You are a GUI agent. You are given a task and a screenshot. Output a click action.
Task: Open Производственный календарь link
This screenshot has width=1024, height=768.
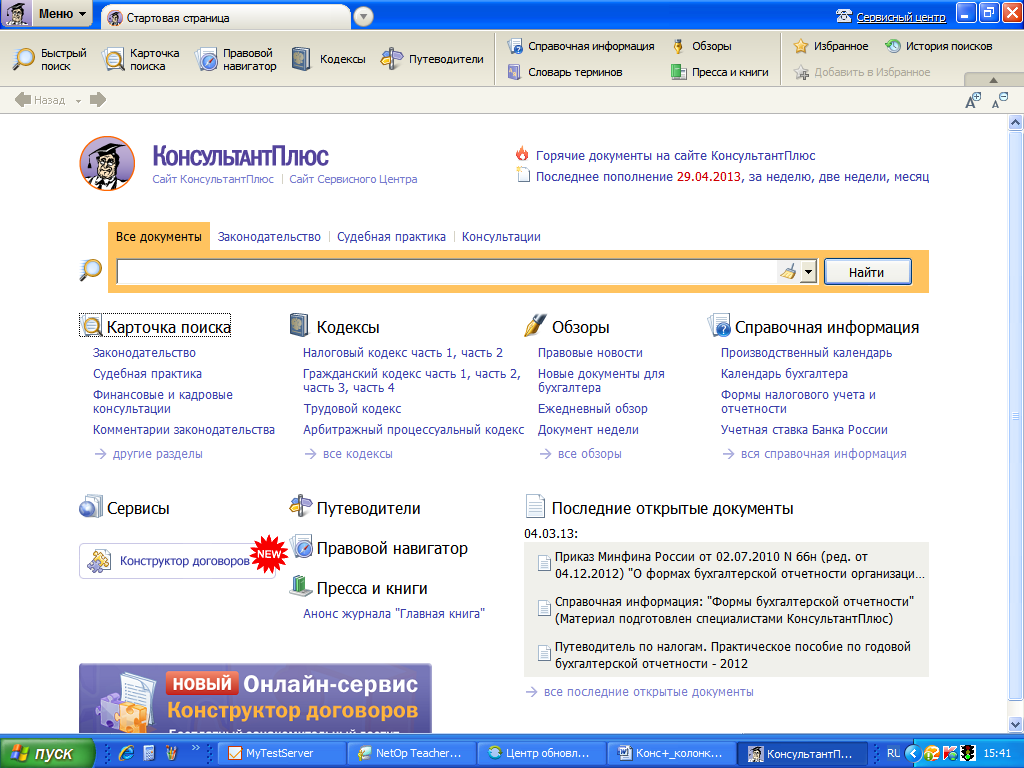click(807, 353)
